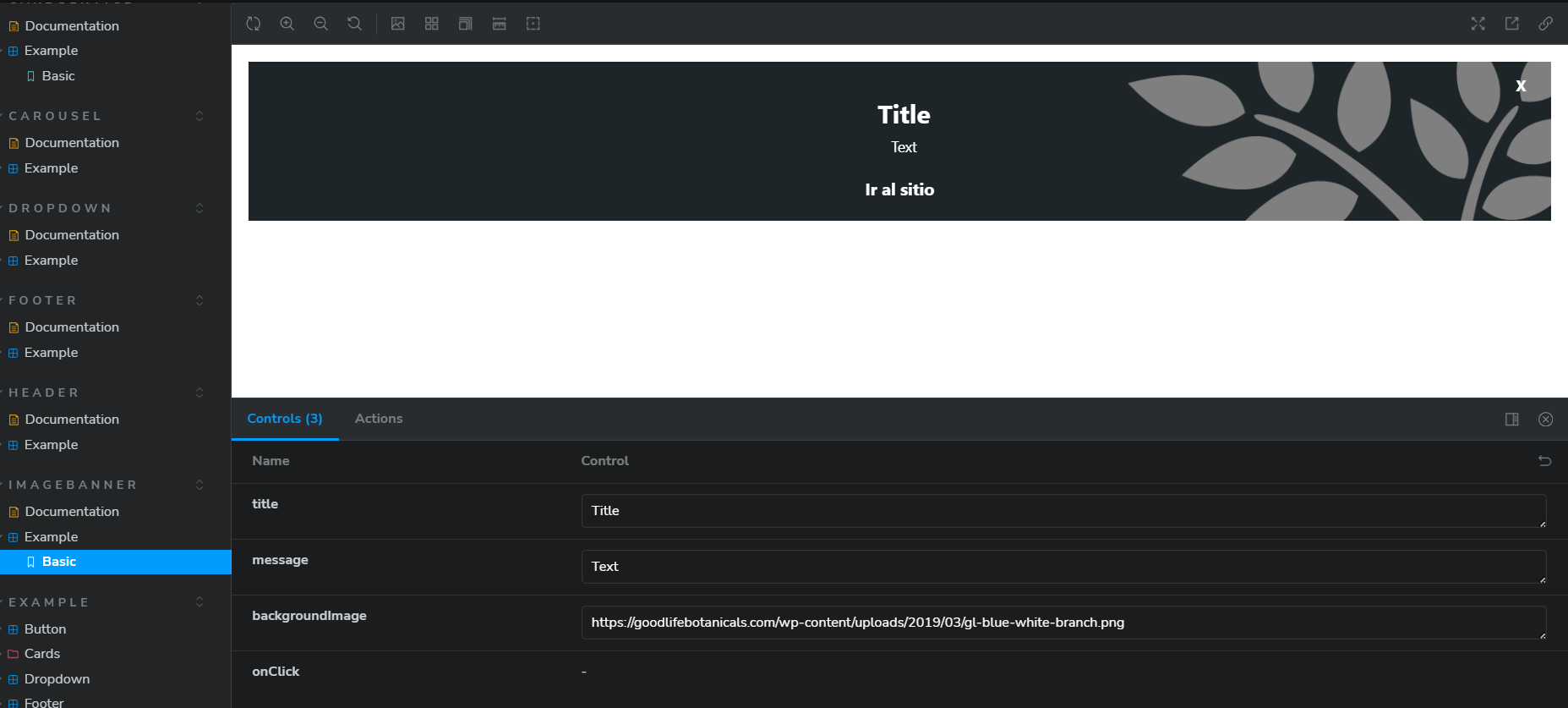Enter full screen mode icon
This screenshot has height=708, width=1568.
pyautogui.click(x=1478, y=24)
